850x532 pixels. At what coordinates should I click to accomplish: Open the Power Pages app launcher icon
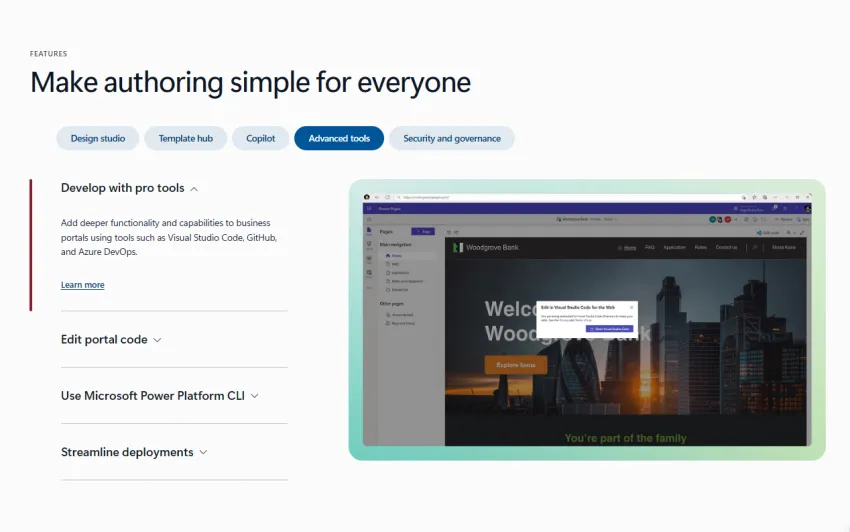[x=368, y=207]
